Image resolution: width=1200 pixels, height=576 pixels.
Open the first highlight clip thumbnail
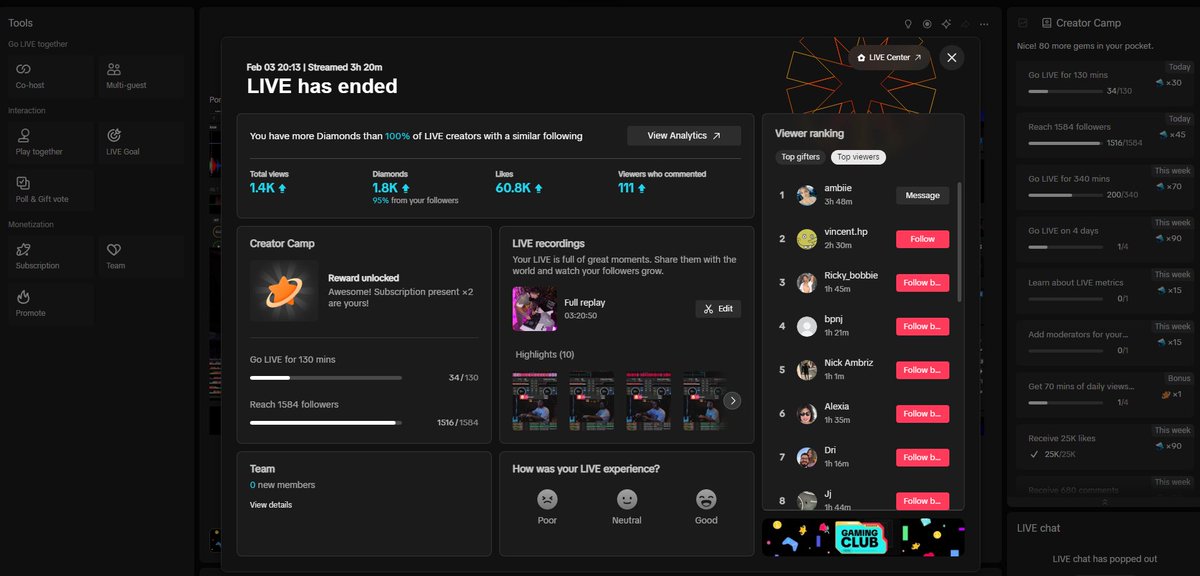coord(535,401)
